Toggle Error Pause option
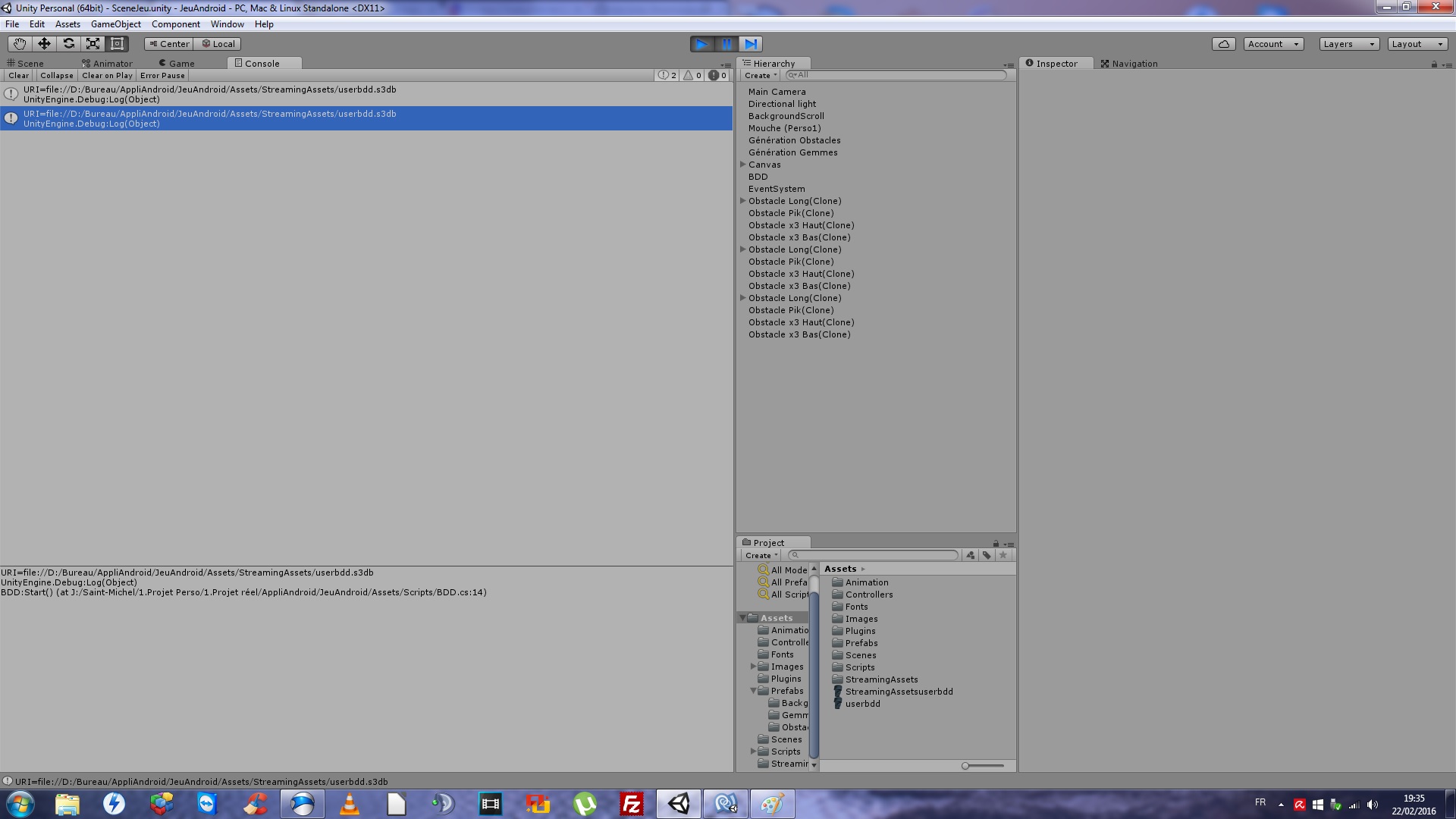 (x=162, y=76)
